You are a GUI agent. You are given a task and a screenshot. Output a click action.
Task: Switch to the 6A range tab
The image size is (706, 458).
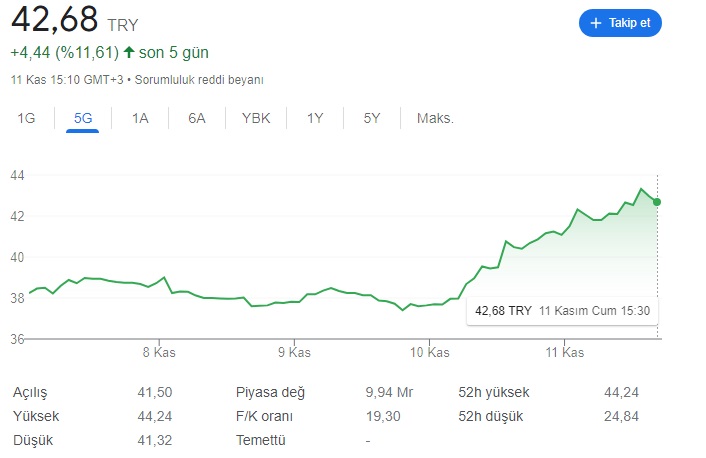click(197, 118)
